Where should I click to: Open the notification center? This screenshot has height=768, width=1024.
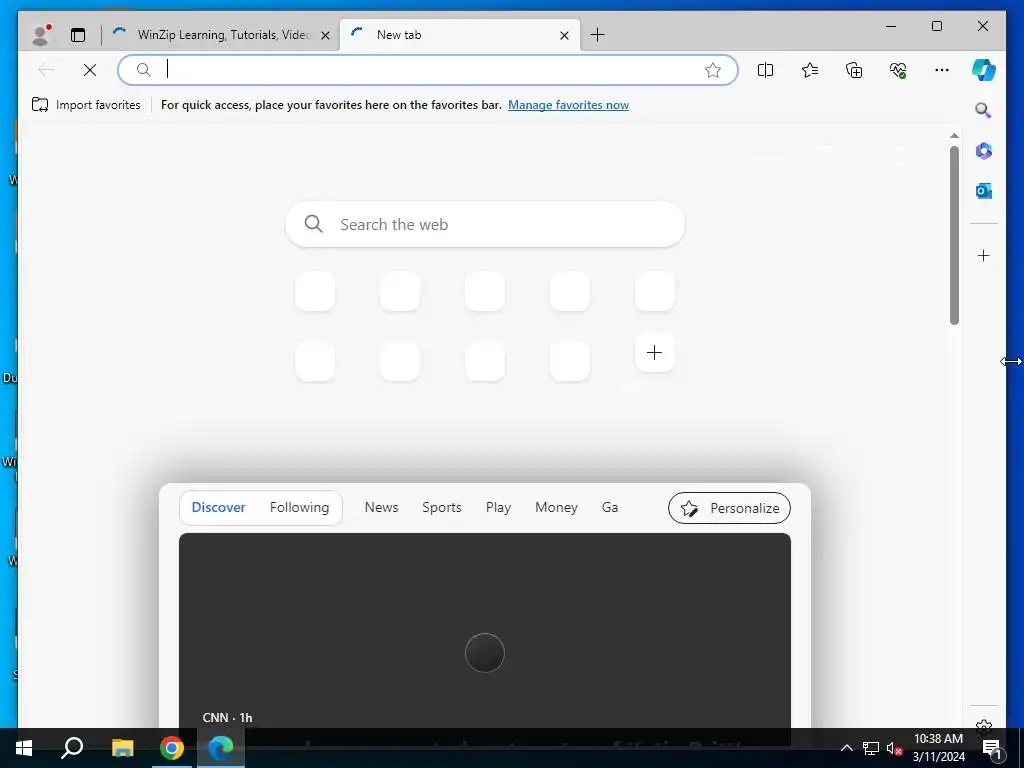pos(992,748)
